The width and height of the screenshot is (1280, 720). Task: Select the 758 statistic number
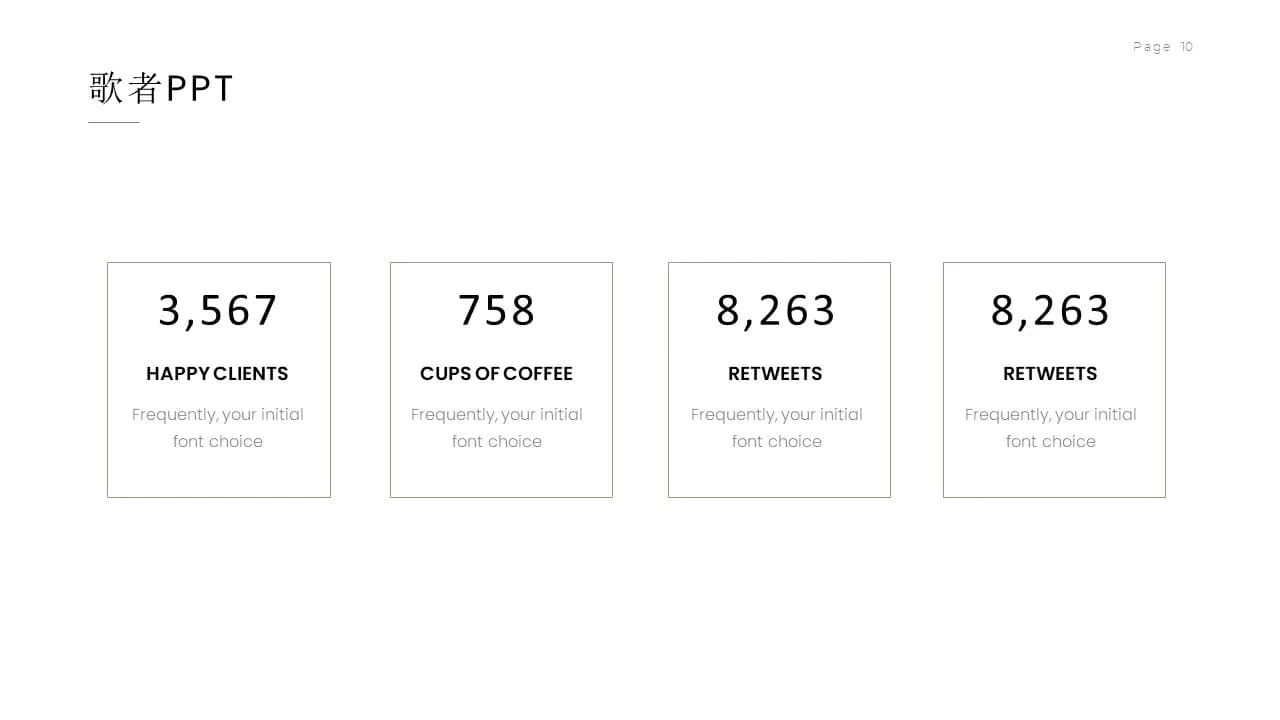[497, 311]
